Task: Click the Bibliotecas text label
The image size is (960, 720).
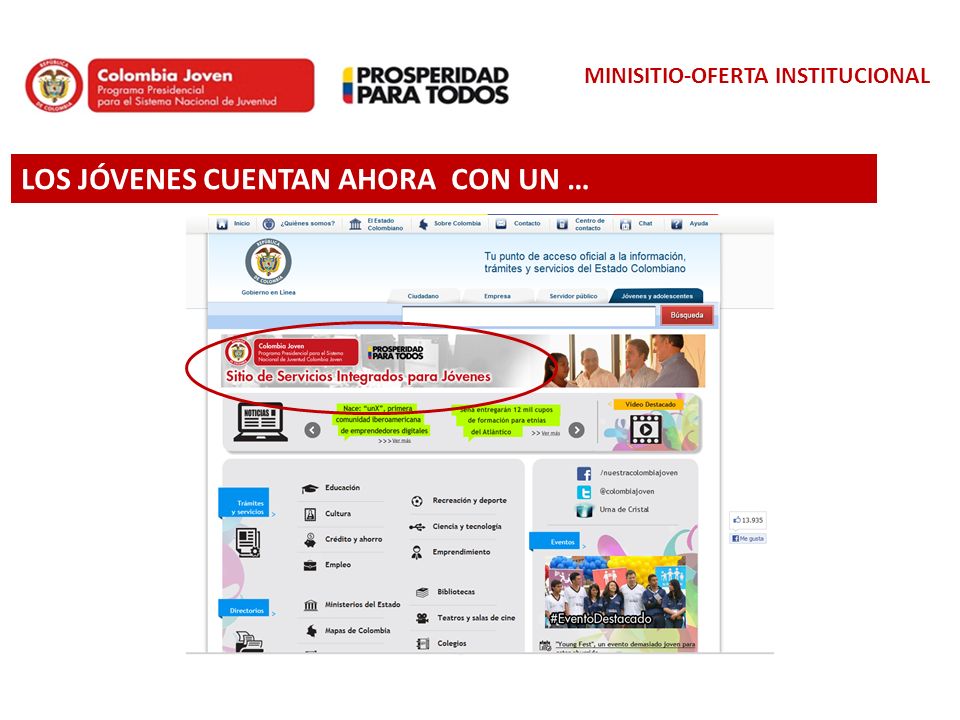Action: pos(456,592)
